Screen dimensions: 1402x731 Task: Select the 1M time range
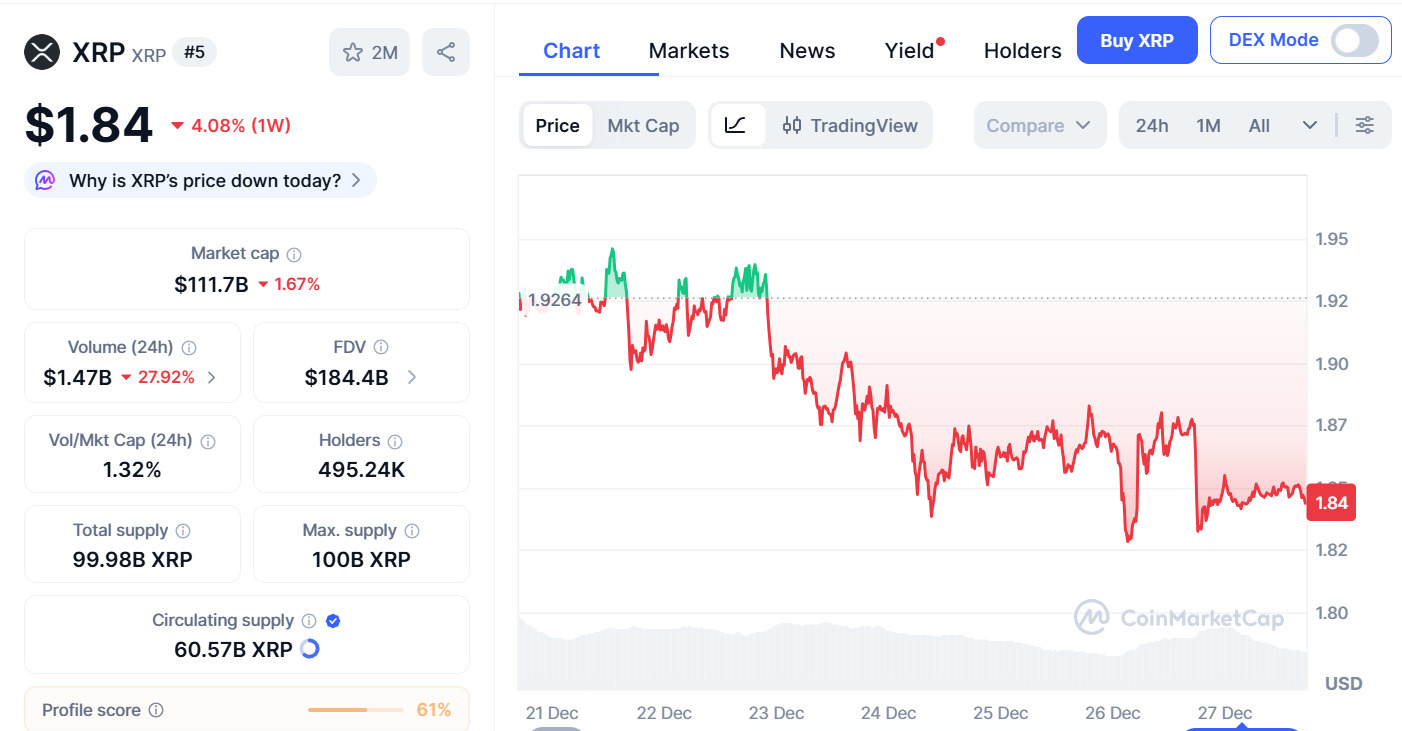click(1208, 125)
